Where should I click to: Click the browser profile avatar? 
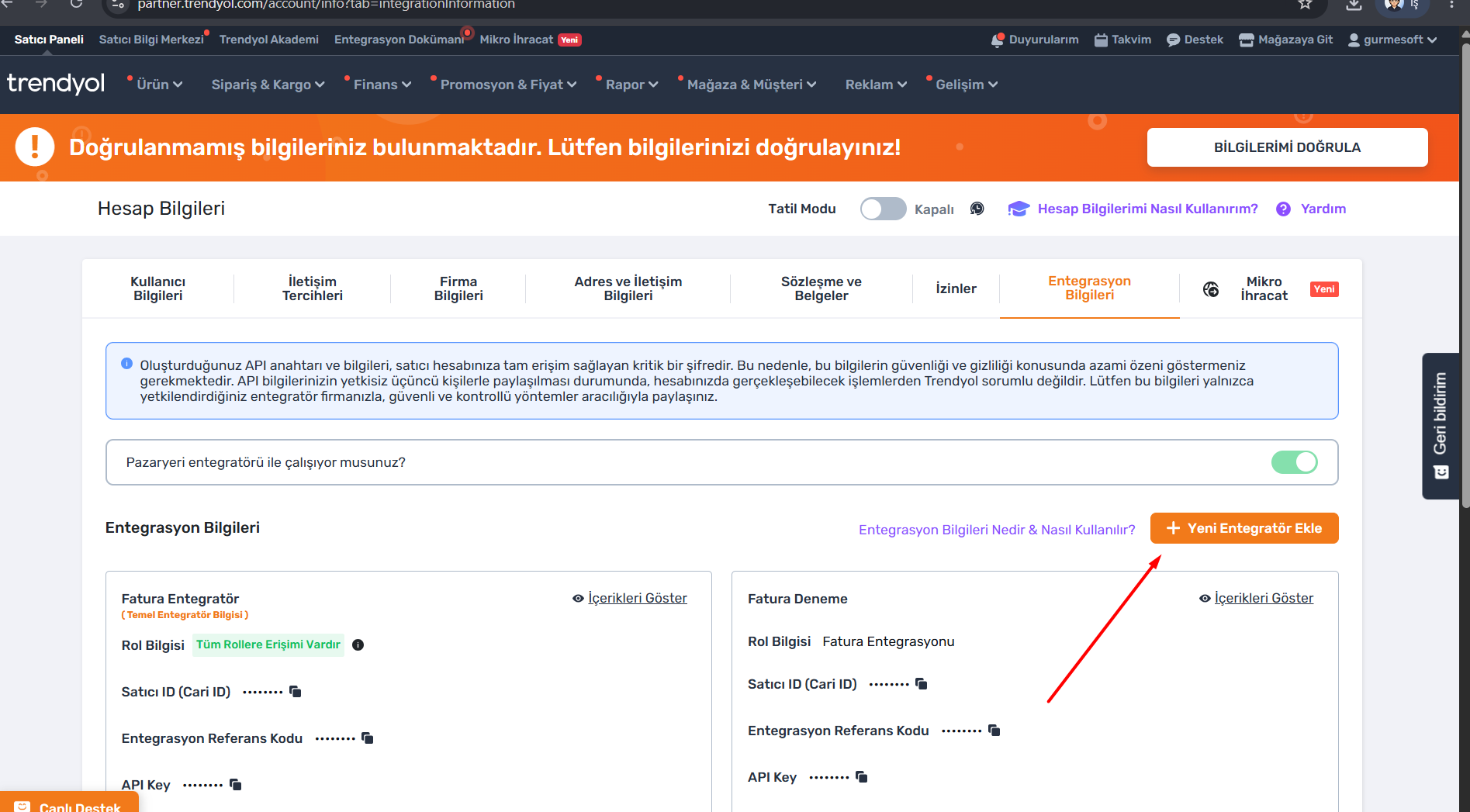[1394, 4]
